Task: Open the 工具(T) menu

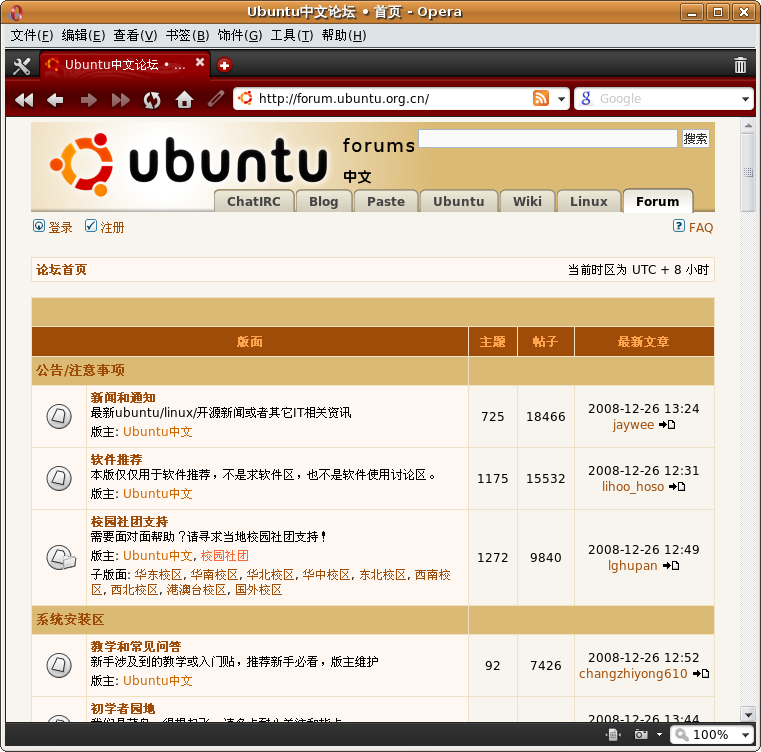Action: coord(292,35)
